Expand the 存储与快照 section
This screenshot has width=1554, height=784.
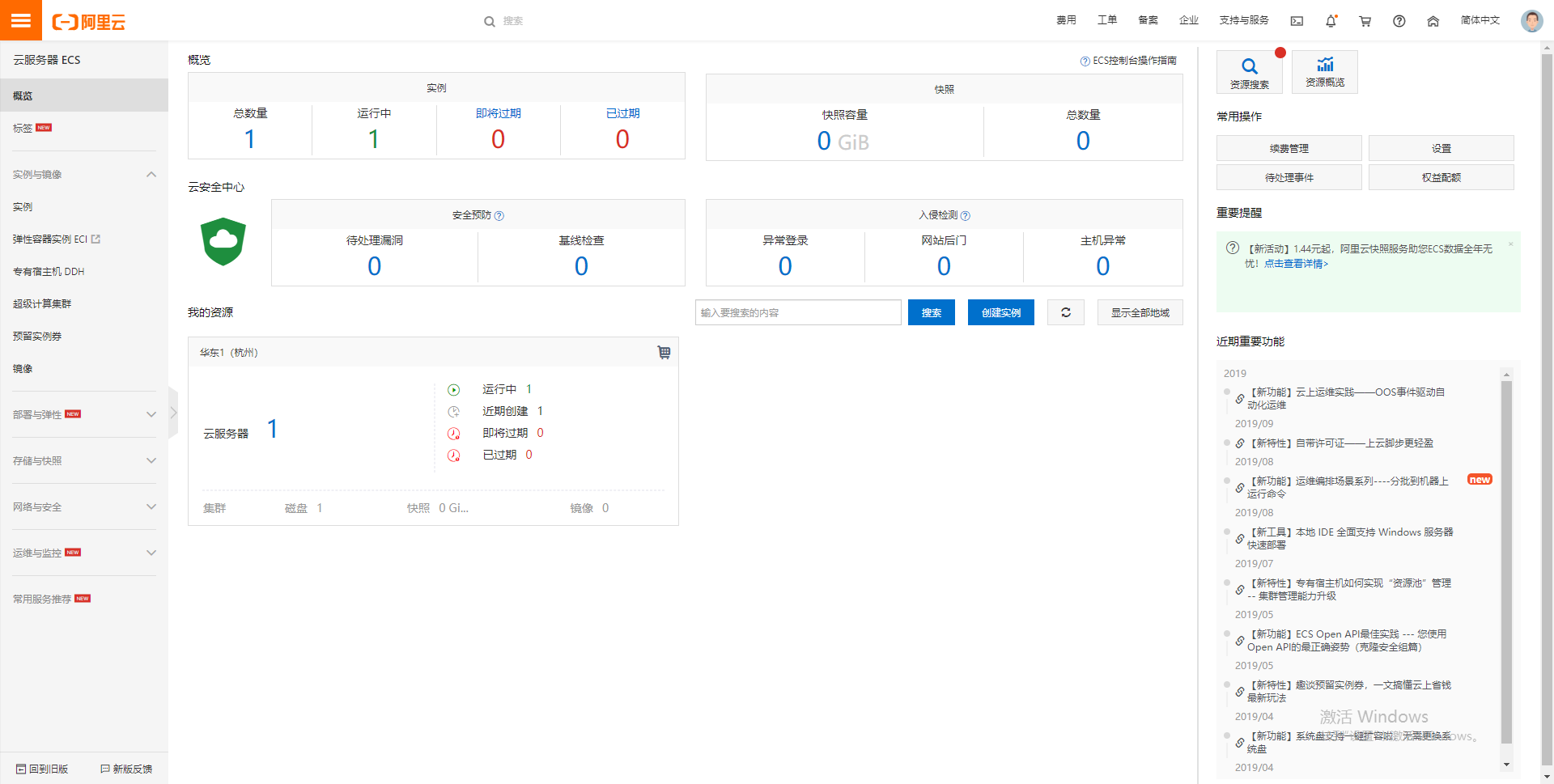(151, 460)
